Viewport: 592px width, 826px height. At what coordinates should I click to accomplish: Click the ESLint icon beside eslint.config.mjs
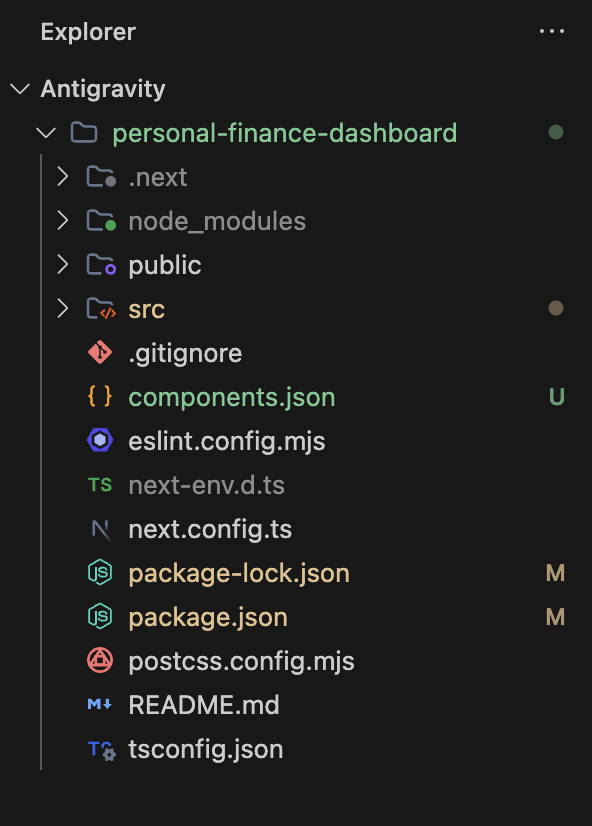click(x=99, y=440)
